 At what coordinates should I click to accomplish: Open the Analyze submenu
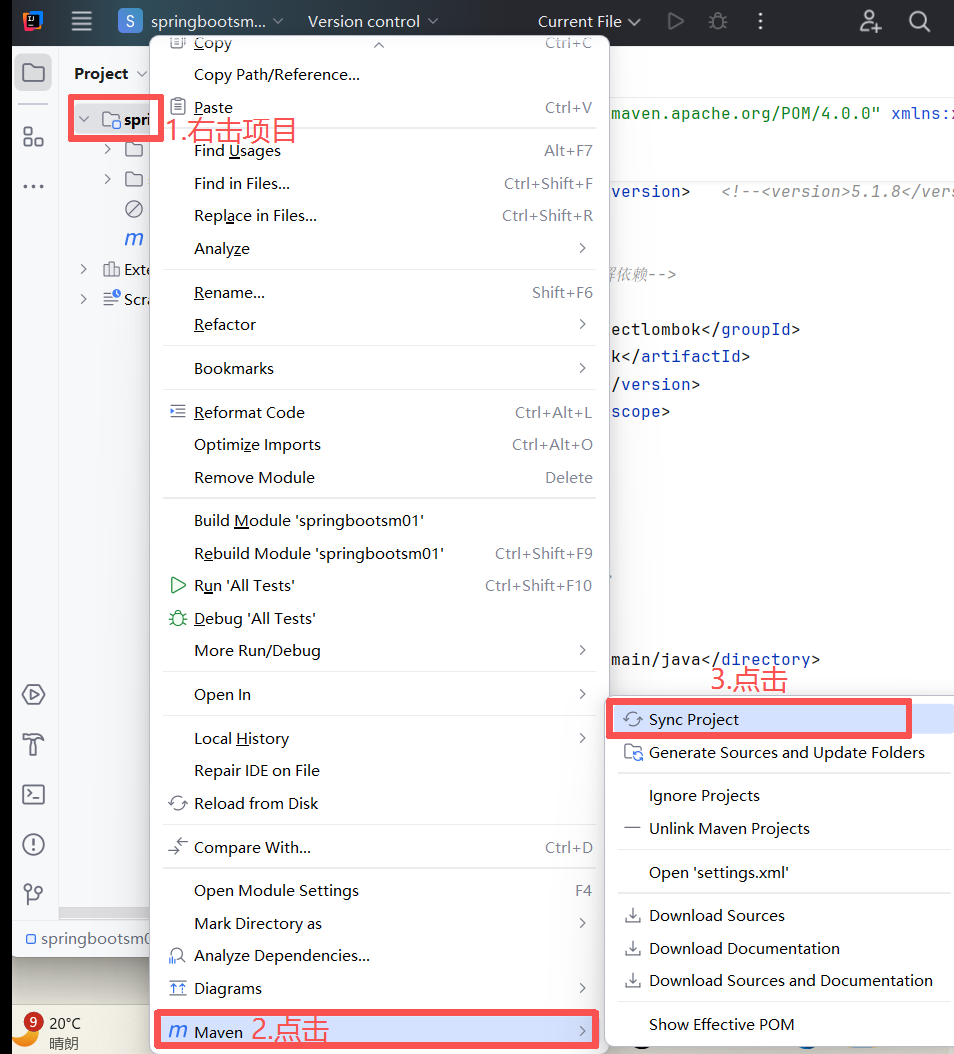point(379,249)
